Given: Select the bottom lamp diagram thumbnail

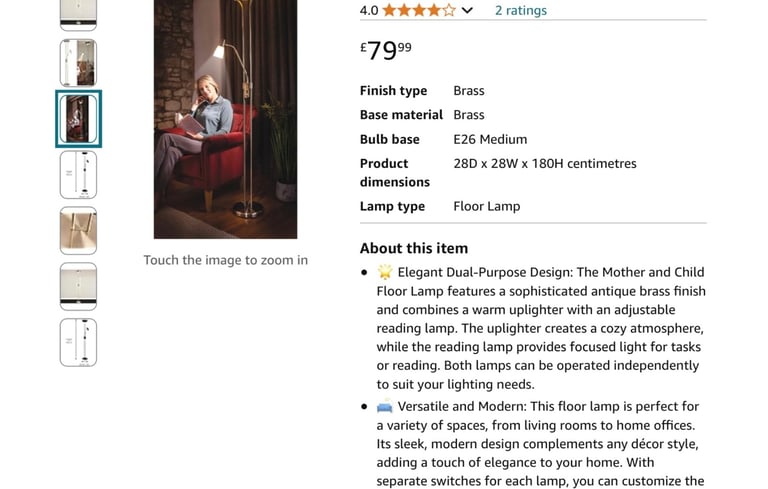Looking at the screenshot, I should pyautogui.click(x=78, y=342).
